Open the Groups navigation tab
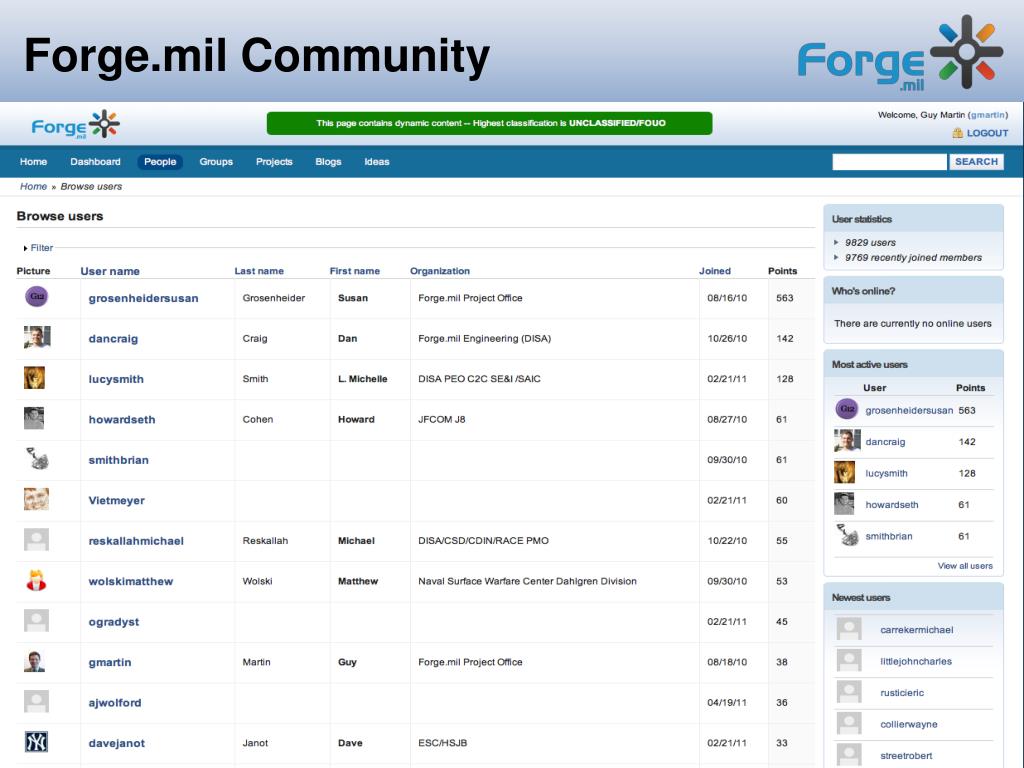Screen dimensions: 1024x768 tap(216, 162)
